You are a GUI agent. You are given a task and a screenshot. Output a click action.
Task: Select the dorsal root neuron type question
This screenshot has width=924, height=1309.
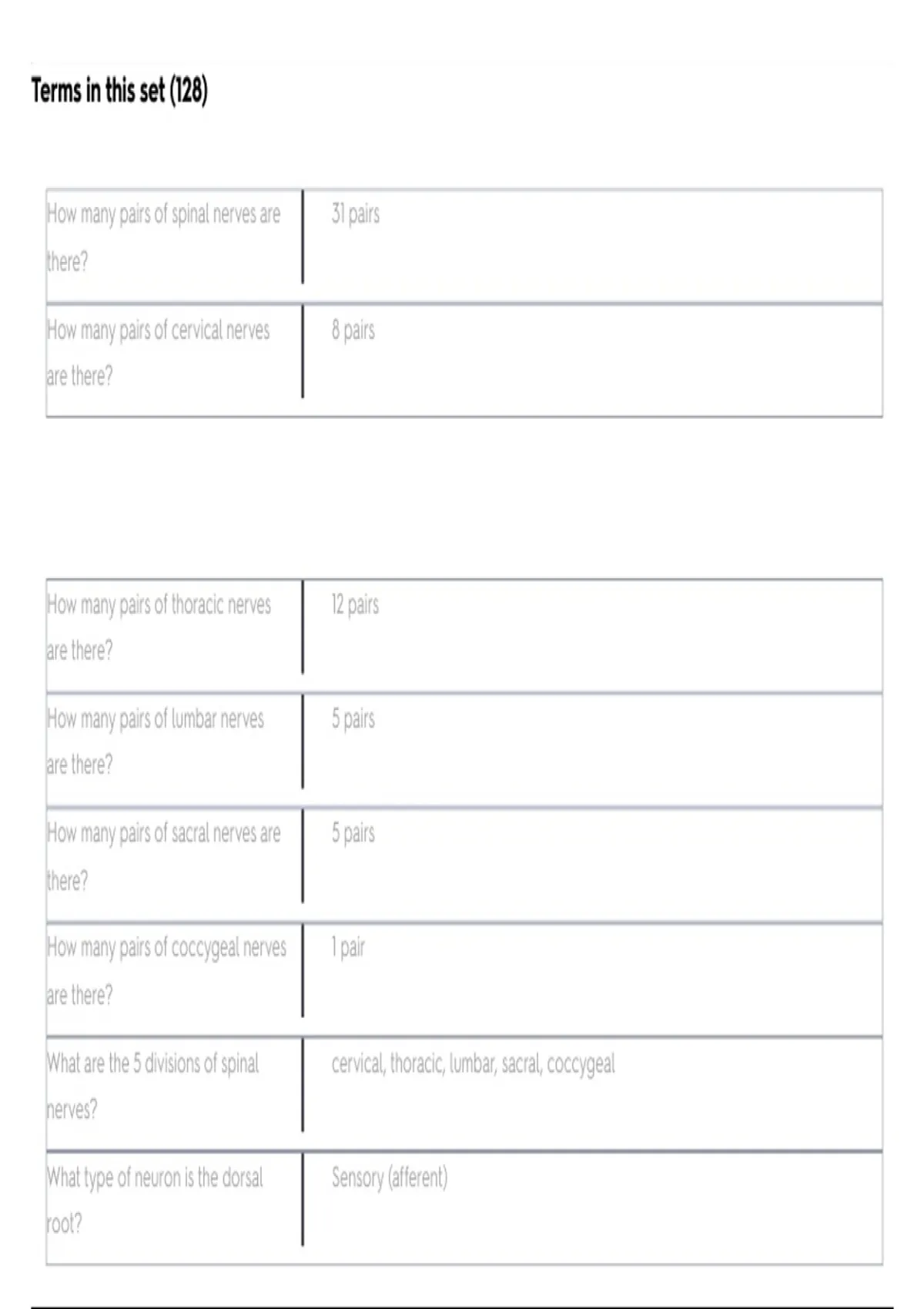click(x=155, y=1199)
